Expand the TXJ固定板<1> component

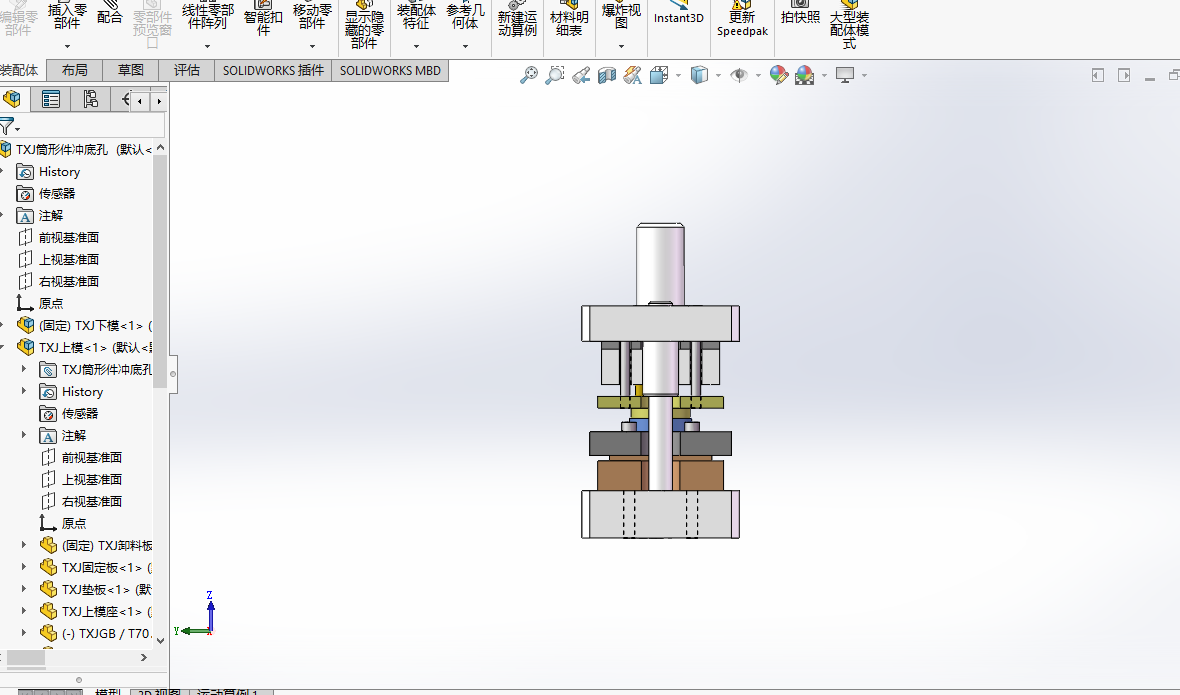(23, 567)
